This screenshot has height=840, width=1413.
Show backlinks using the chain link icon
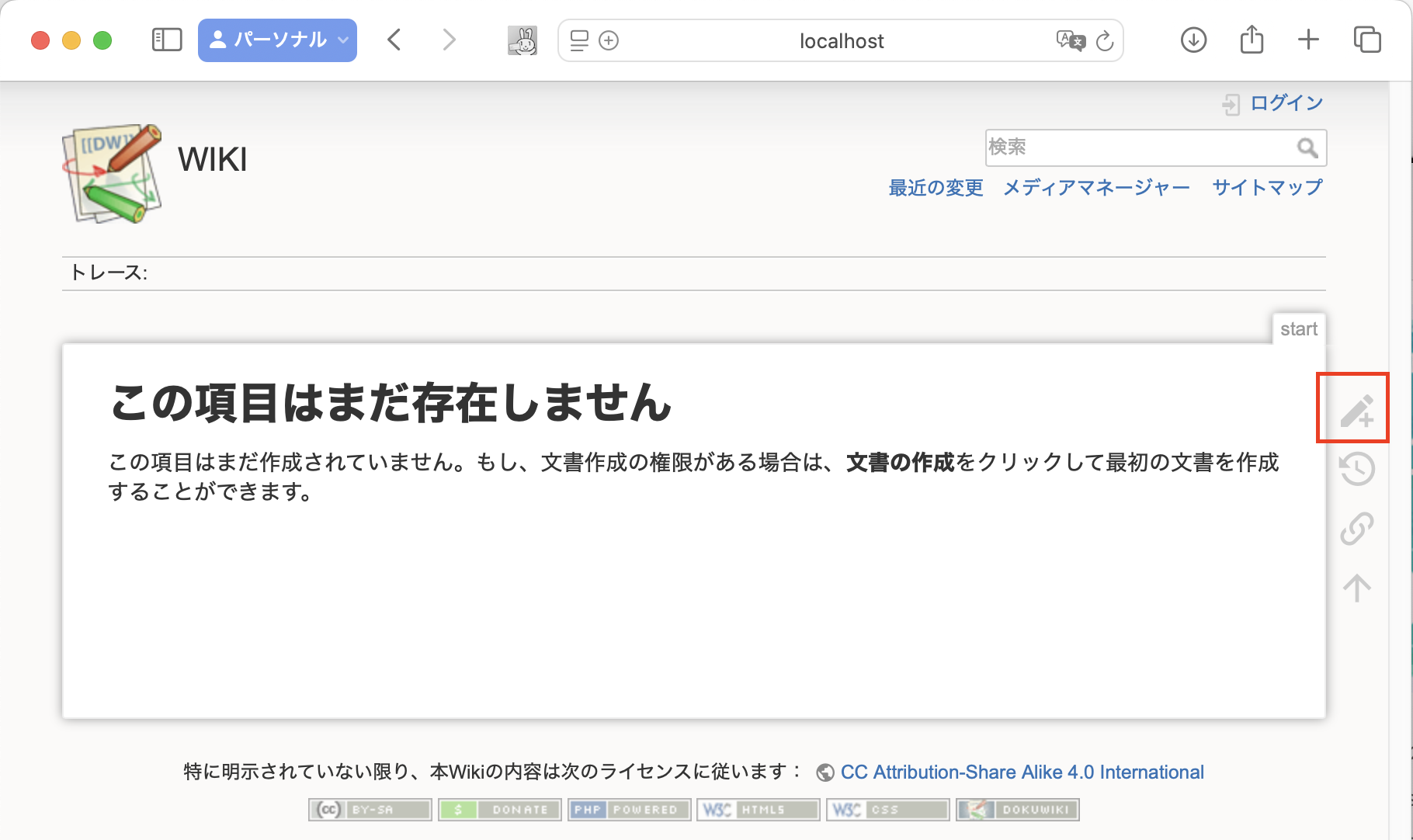(x=1356, y=528)
